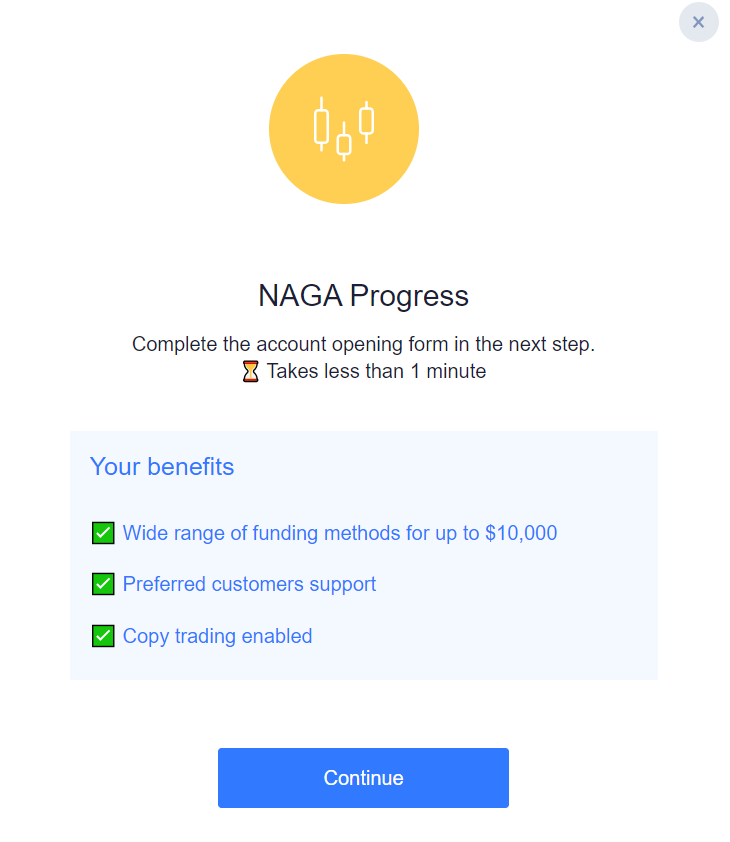The image size is (730, 842).
Task: Click the word Progress in the heading
Action: tap(409, 296)
